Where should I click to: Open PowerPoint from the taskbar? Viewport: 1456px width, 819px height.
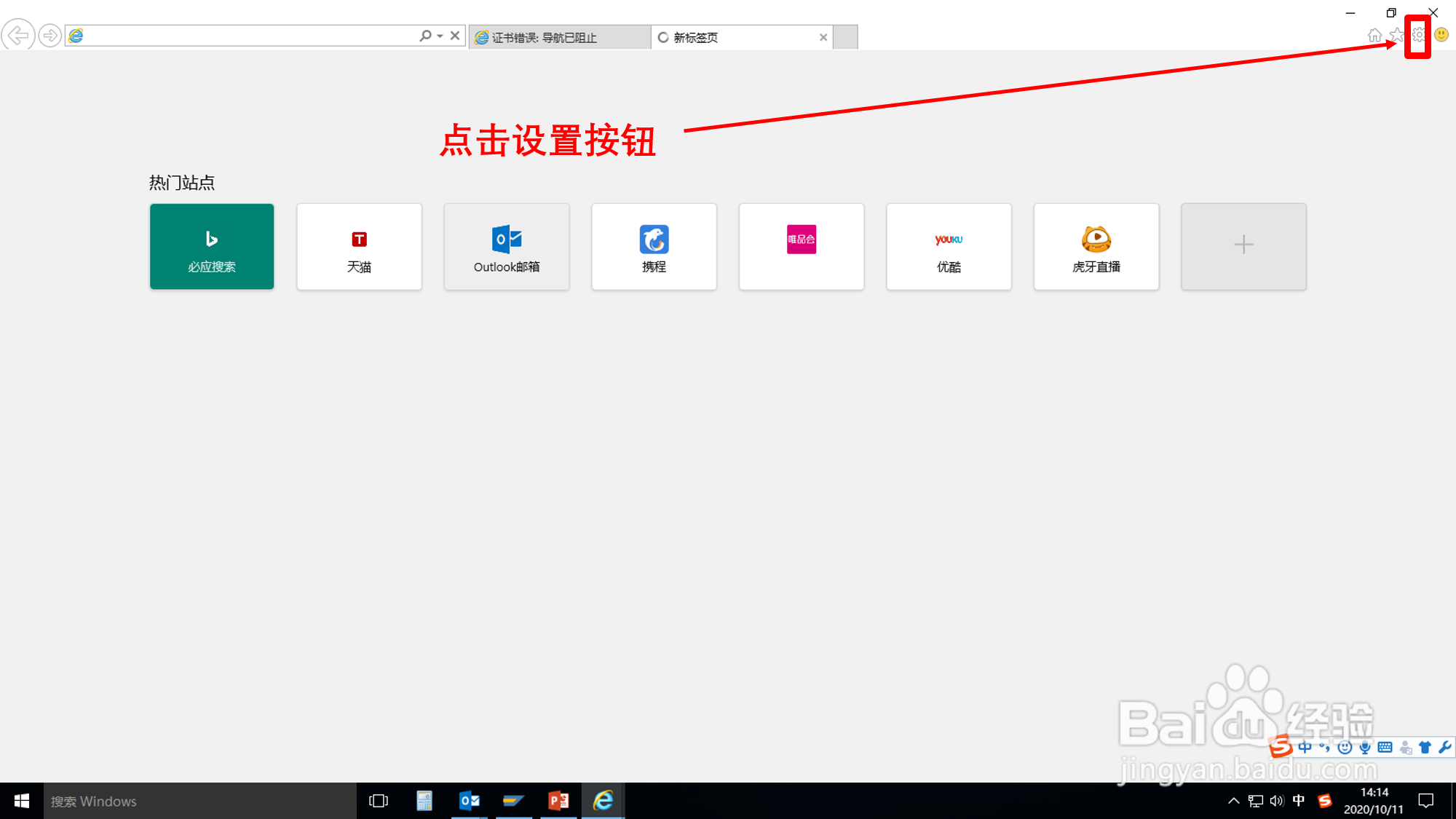pyautogui.click(x=558, y=801)
